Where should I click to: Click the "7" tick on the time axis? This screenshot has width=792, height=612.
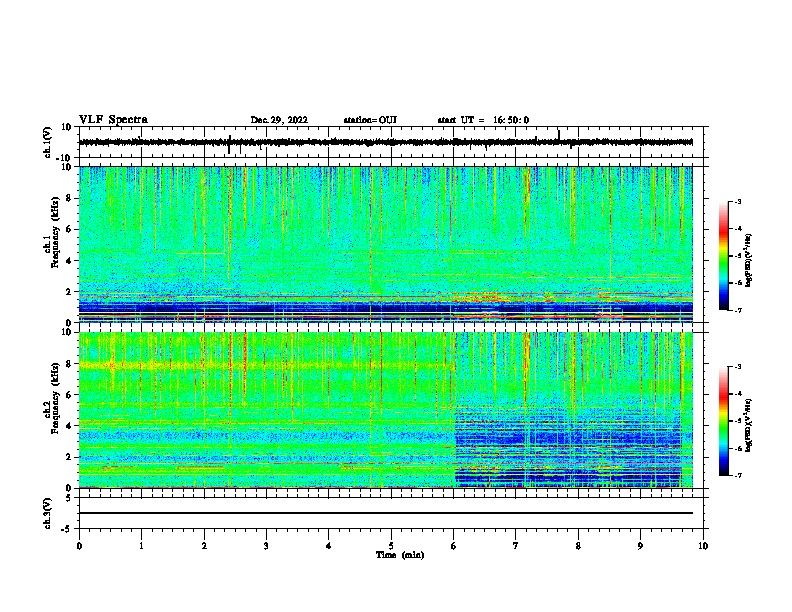click(x=516, y=546)
